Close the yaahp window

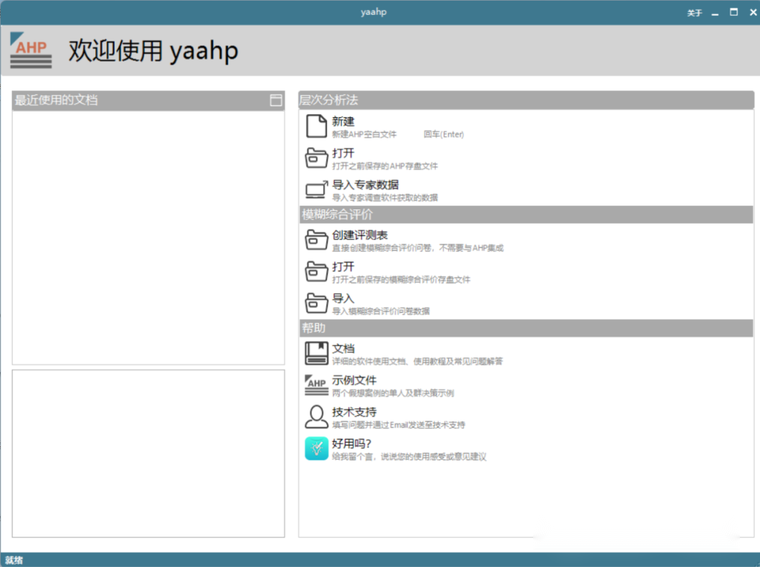click(x=753, y=12)
